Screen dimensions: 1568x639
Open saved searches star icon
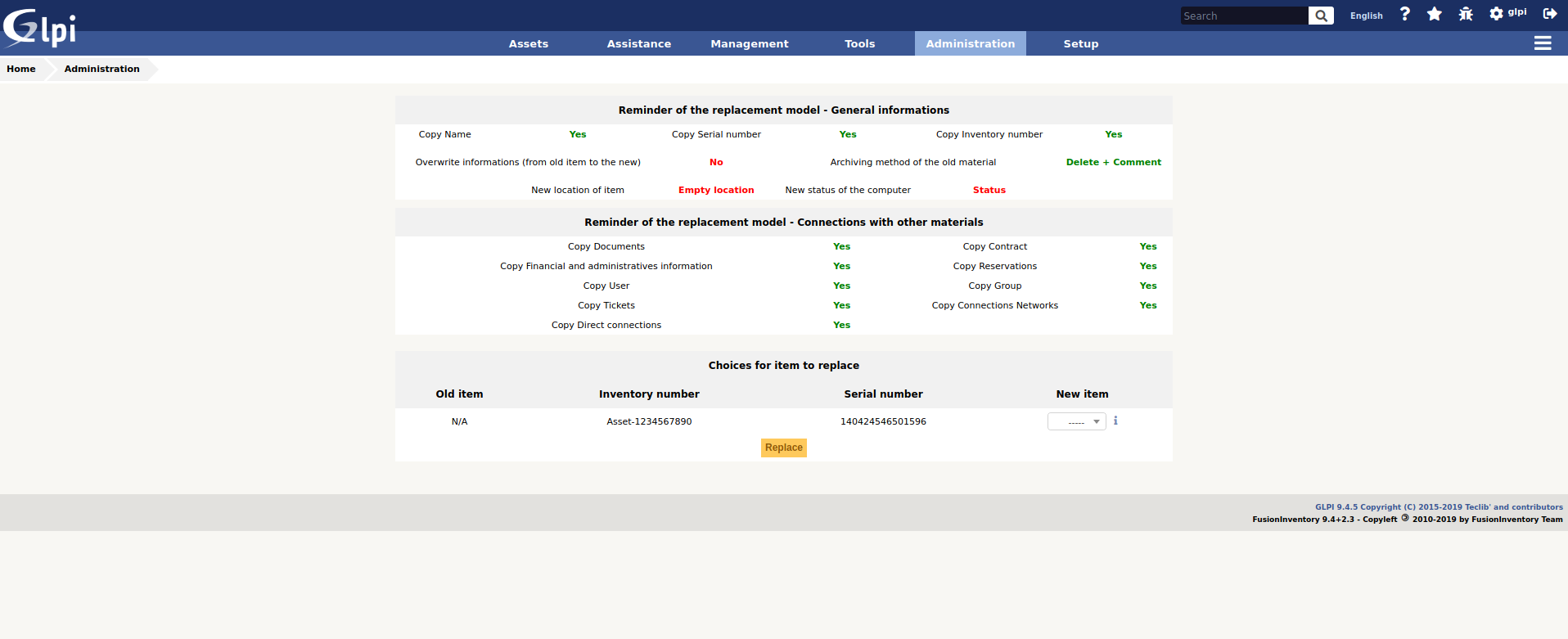(x=1435, y=14)
